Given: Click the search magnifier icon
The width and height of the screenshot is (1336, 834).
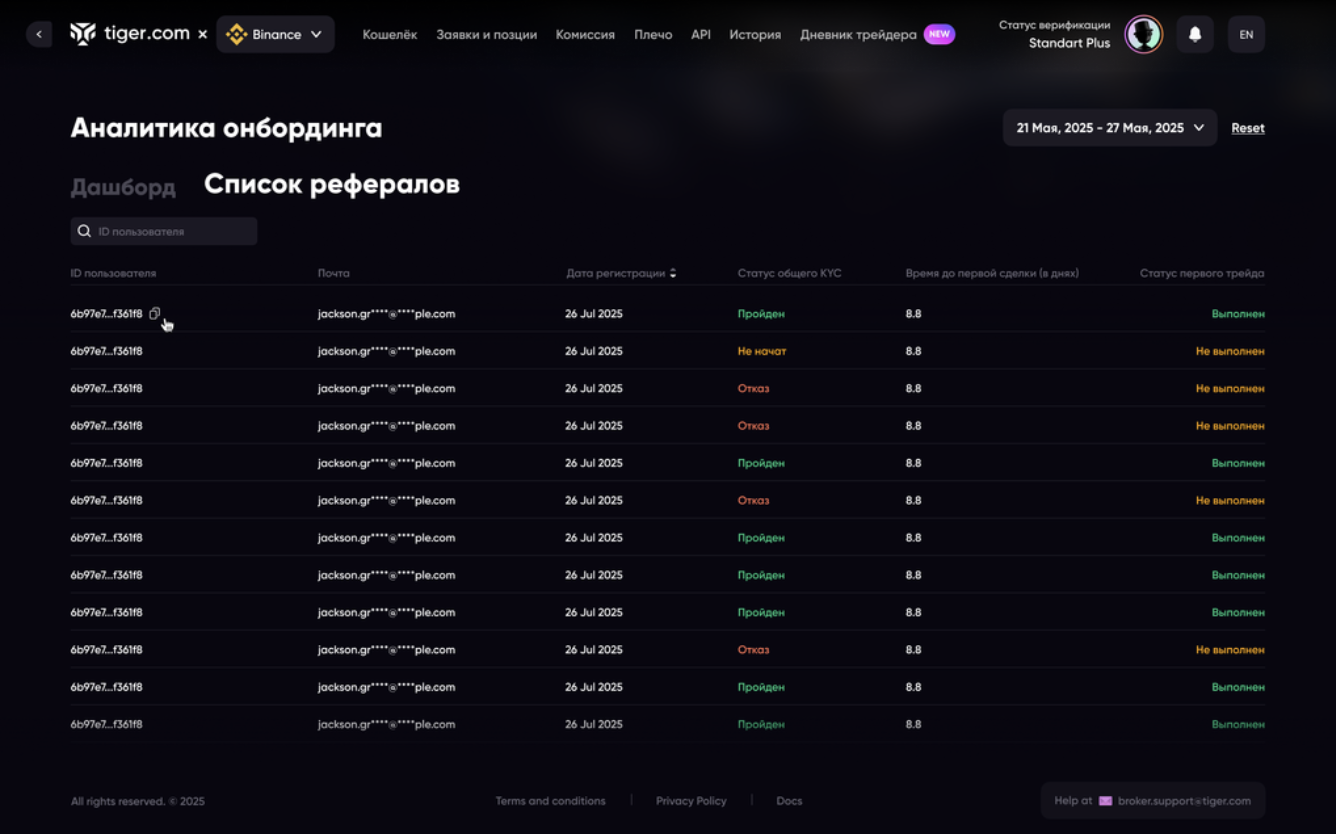Looking at the screenshot, I should pos(85,231).
